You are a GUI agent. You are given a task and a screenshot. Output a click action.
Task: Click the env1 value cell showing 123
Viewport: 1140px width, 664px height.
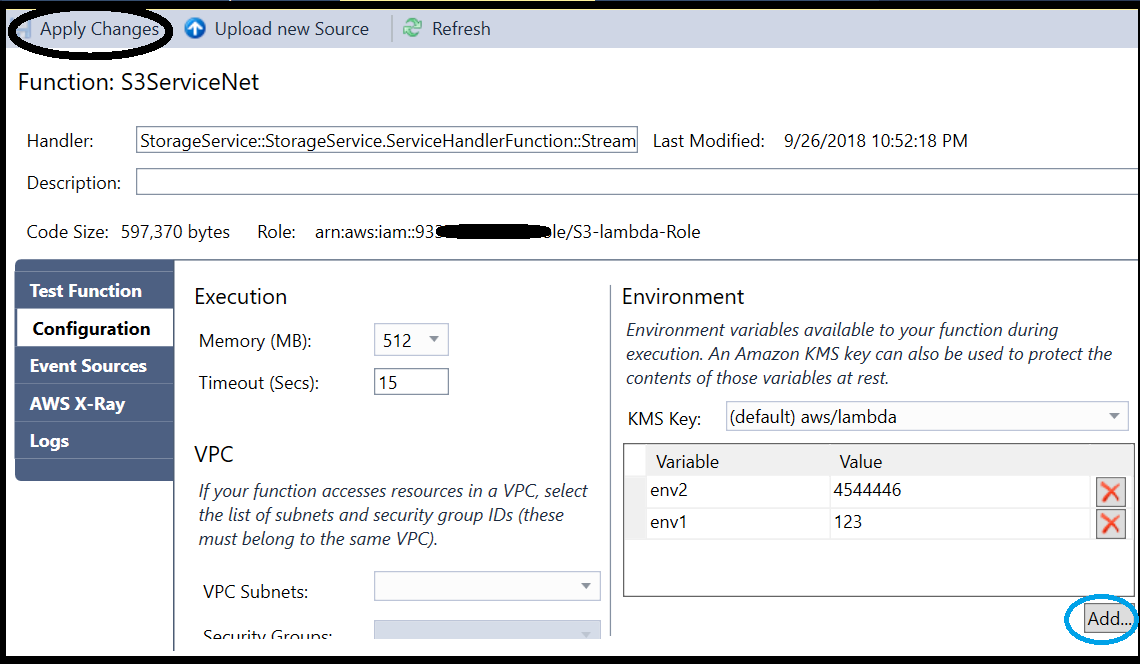(958, 523)
